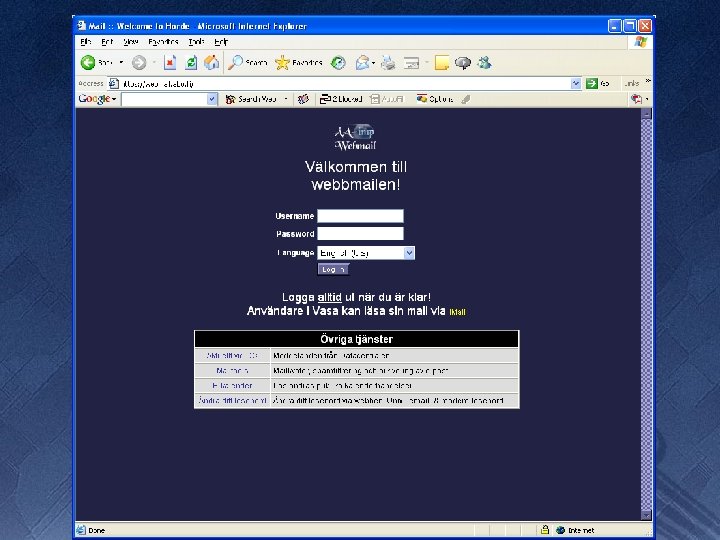Expand the Search Web dropdown arrow
Screen dimensions: 720x540
286,99
